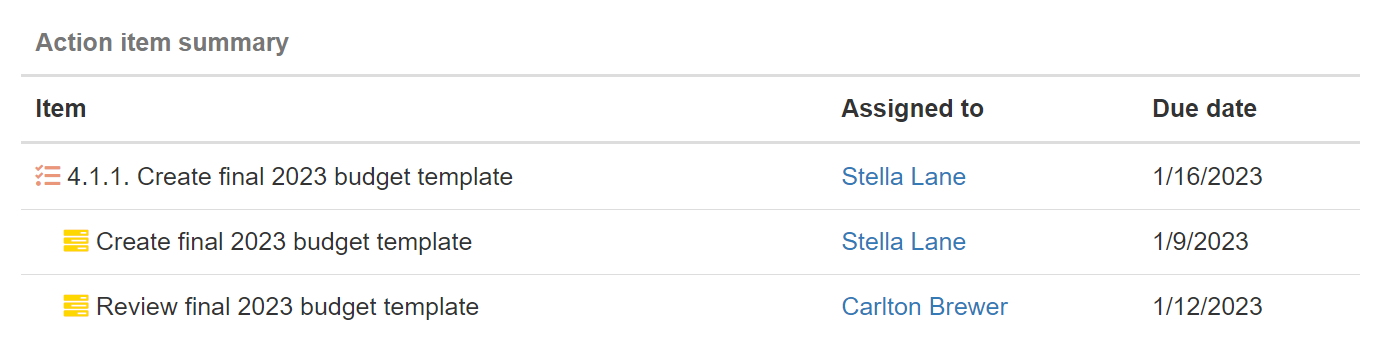The image size is (1381, 360).
Task: Click the yellow task icon beside Create final
Action: 76,241
